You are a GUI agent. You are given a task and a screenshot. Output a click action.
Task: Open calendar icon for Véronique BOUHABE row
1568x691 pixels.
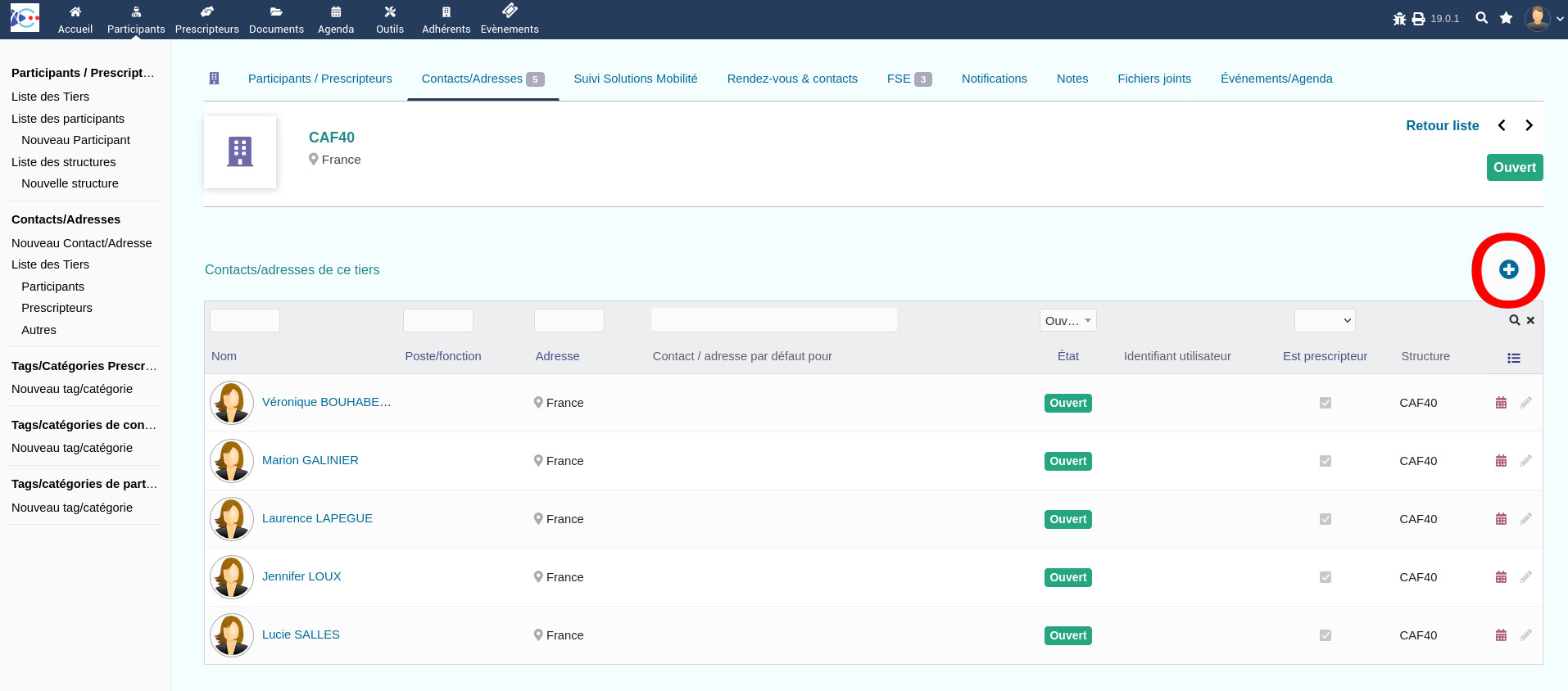(x=1501, y=403)
